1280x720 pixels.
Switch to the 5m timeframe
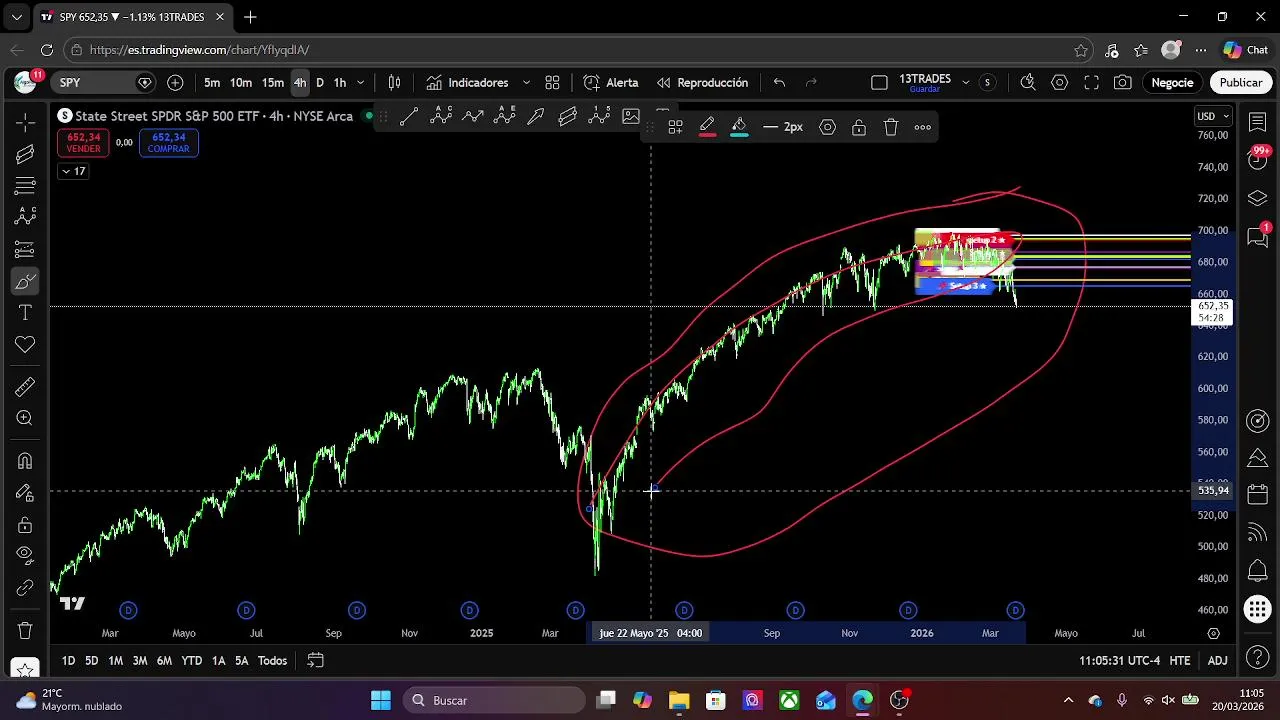[212, 83]
